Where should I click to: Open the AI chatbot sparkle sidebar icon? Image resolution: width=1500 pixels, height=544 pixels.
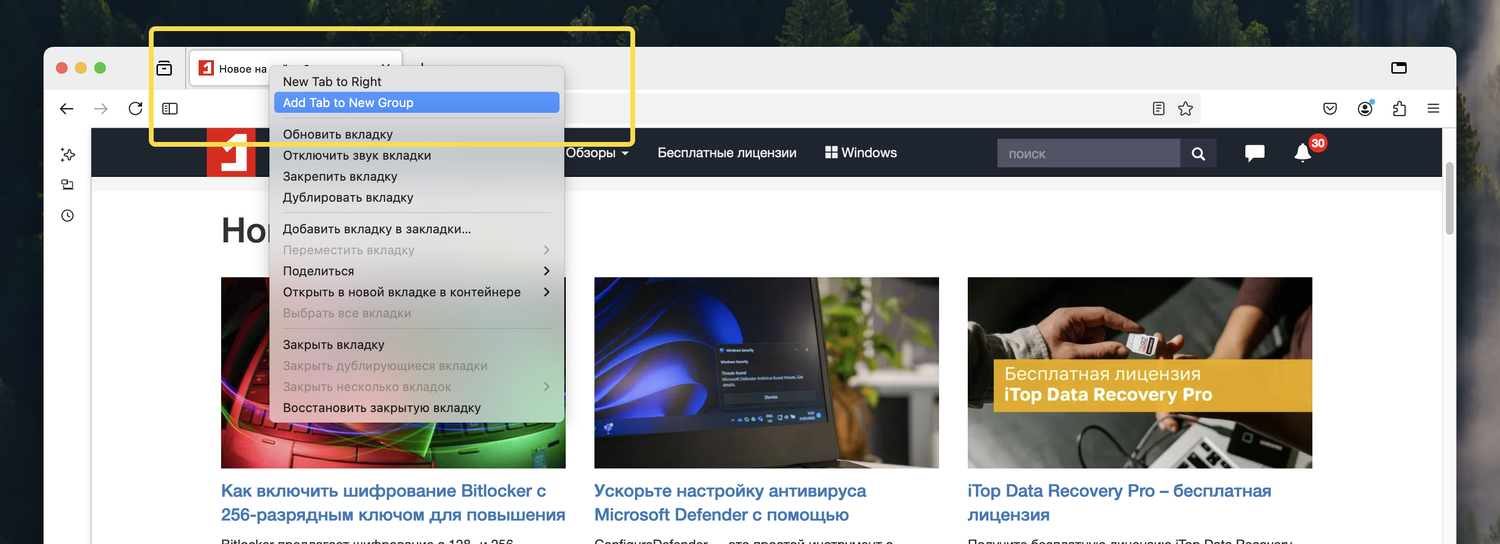coord(68,154)
